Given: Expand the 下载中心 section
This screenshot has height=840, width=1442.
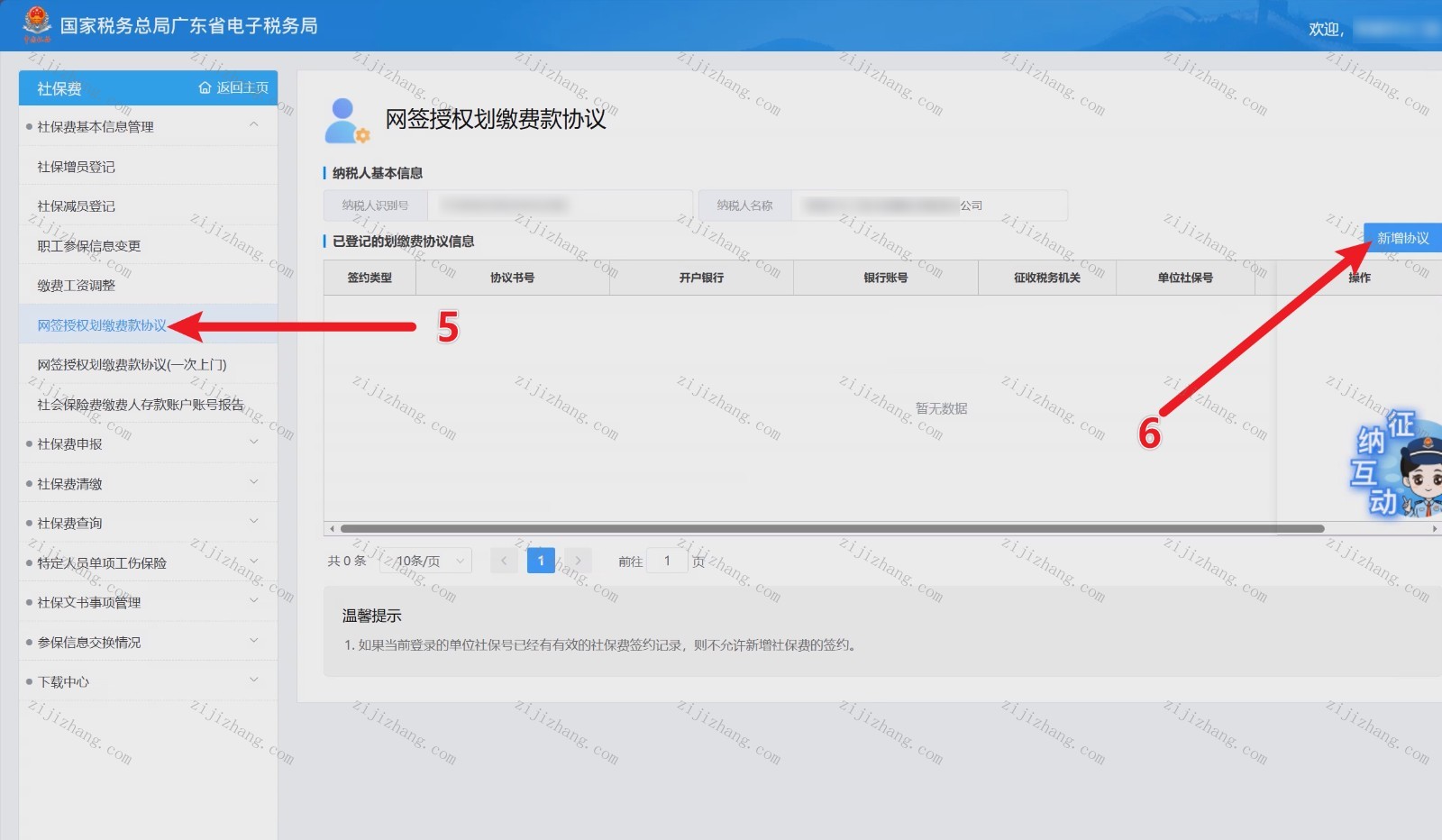Looking at the screenshot, I should tap(149, 681).
